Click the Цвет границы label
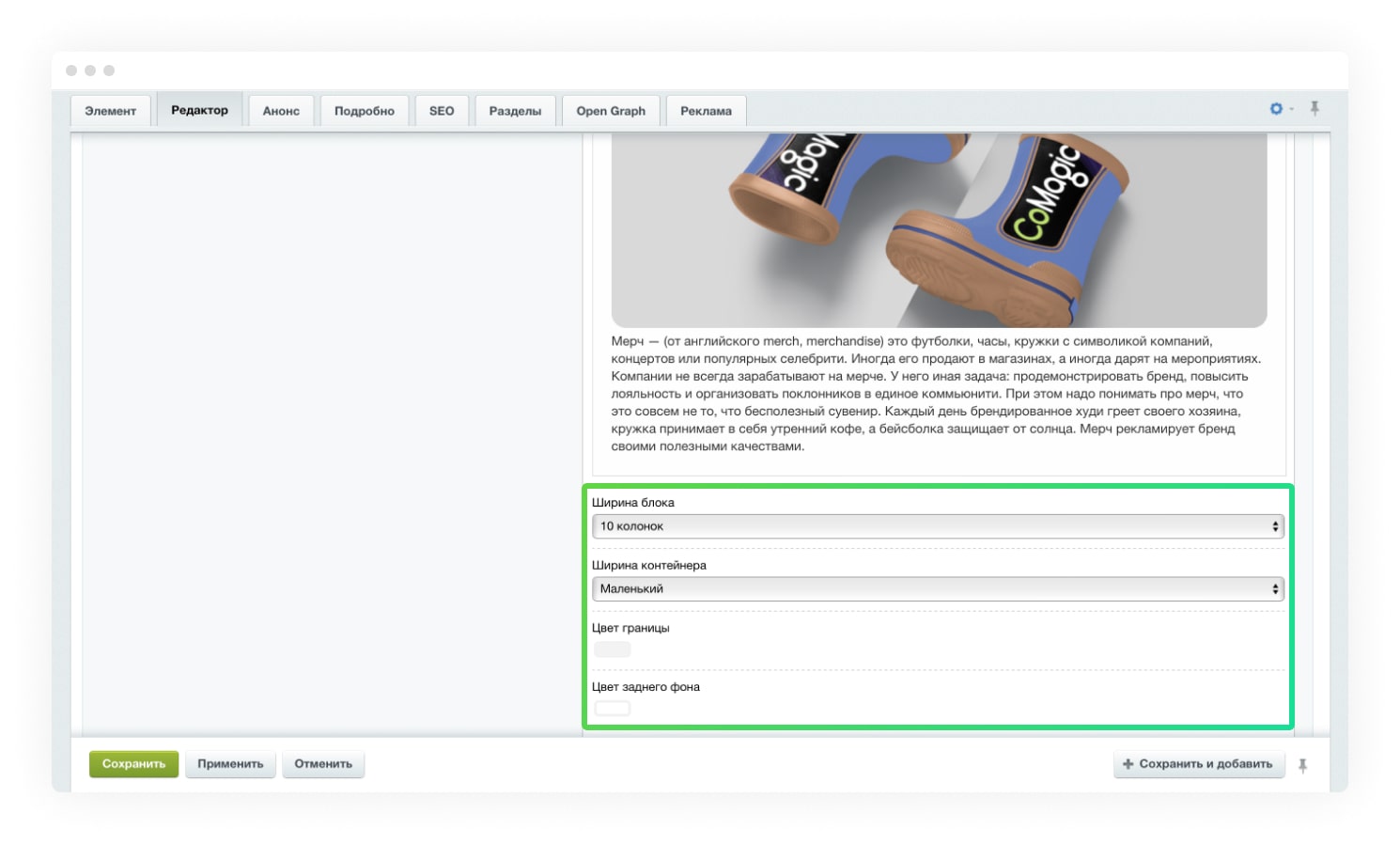 coord(630,628)
